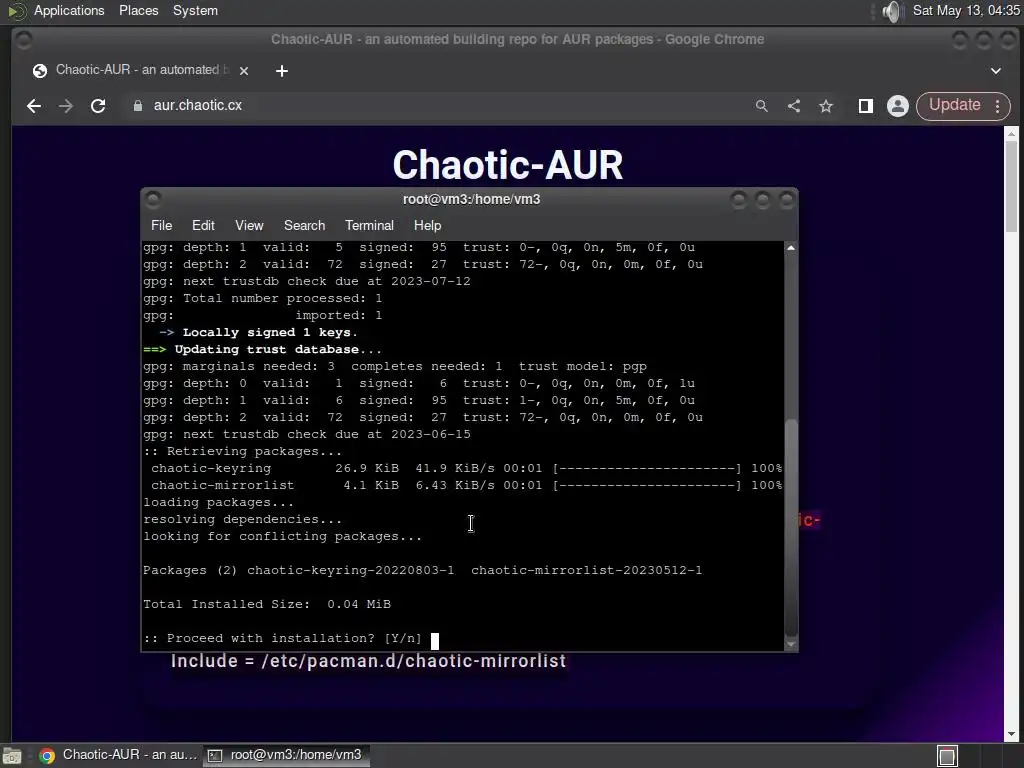Close the Chaotic-AUR tab
The height and width of the screenshot is (768, 1024).
pyautogui.click(x=244, y=71)
